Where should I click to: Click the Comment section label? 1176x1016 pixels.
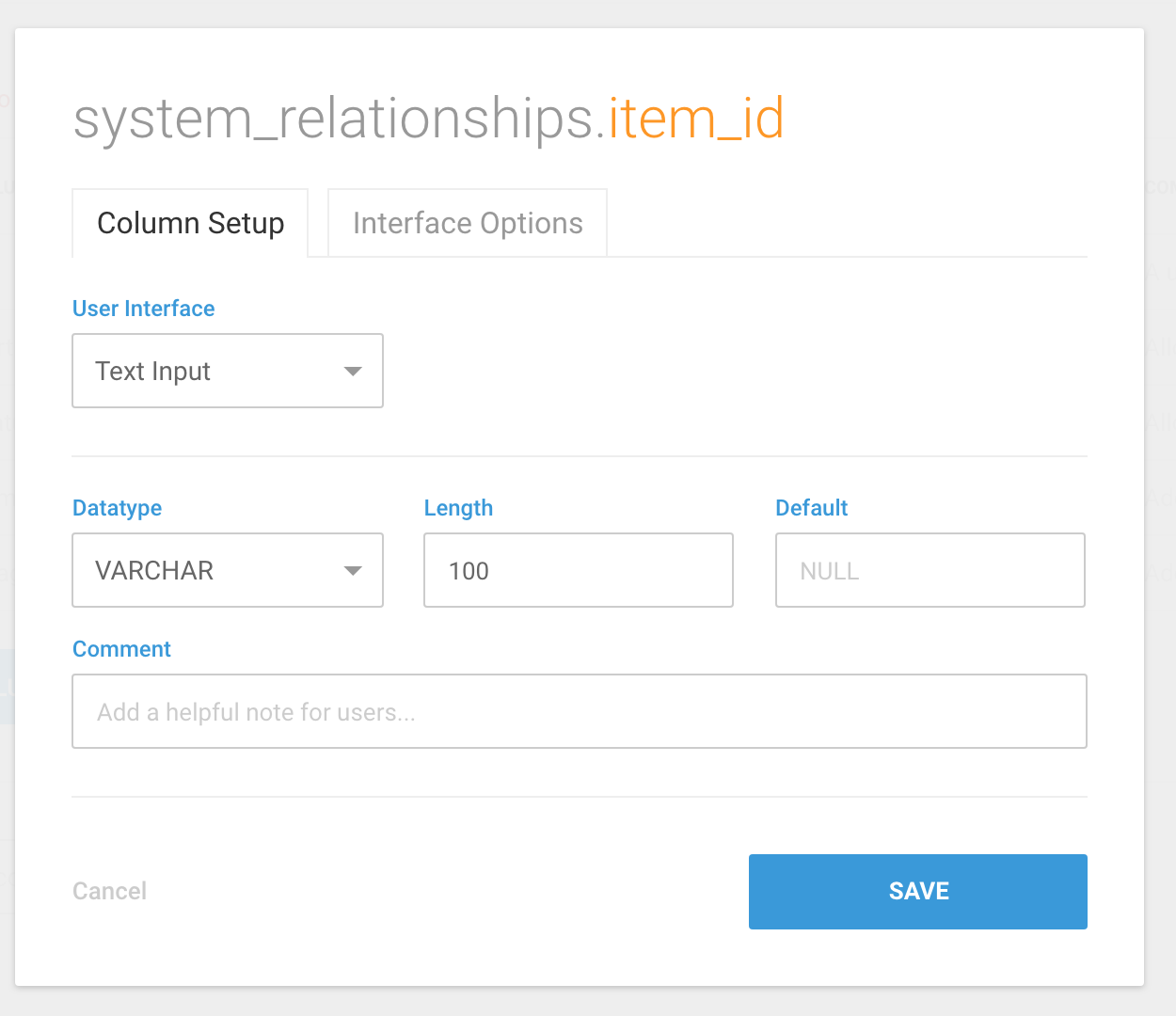point(121,649)
